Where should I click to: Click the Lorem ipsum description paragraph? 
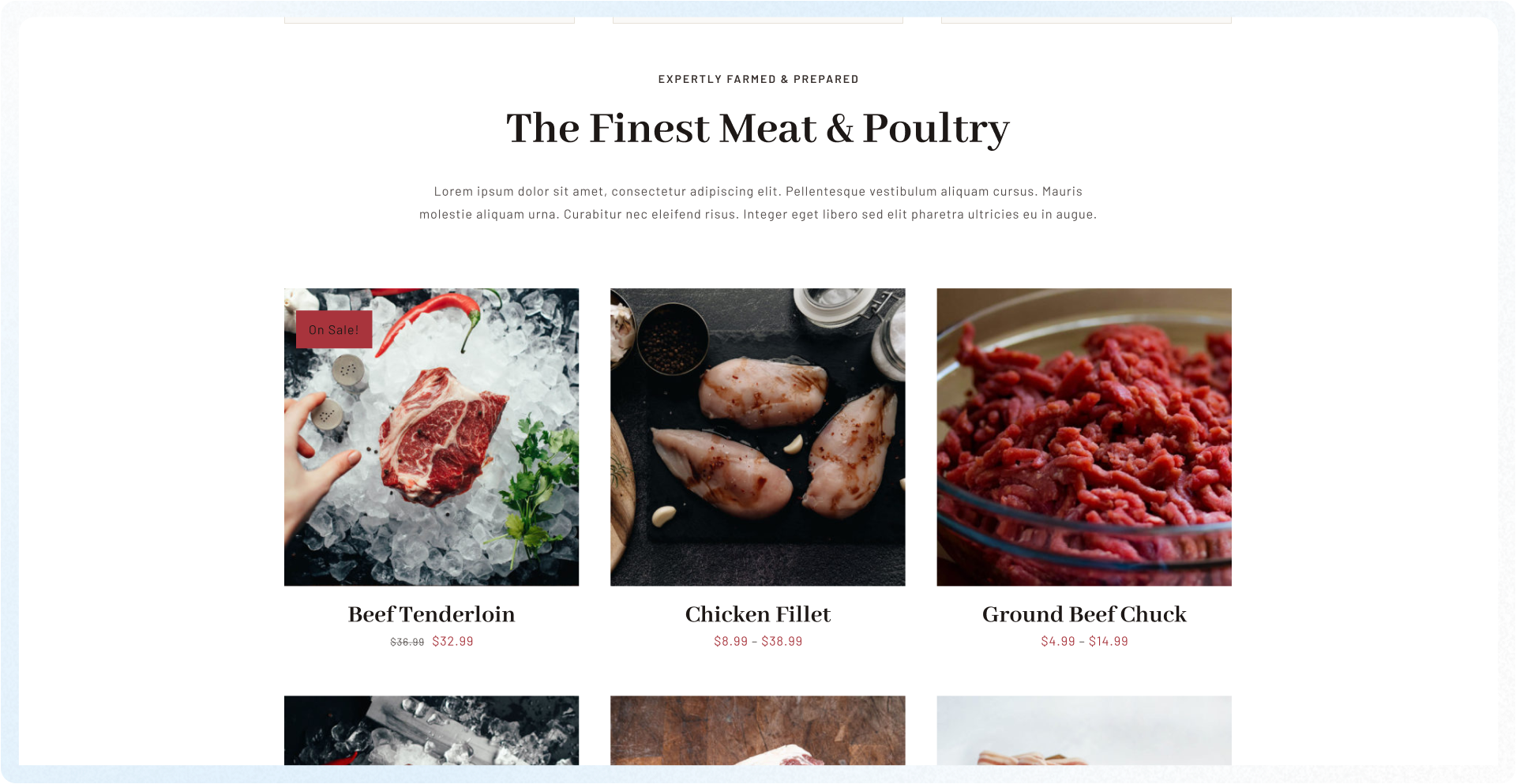(x=758, y=203)
